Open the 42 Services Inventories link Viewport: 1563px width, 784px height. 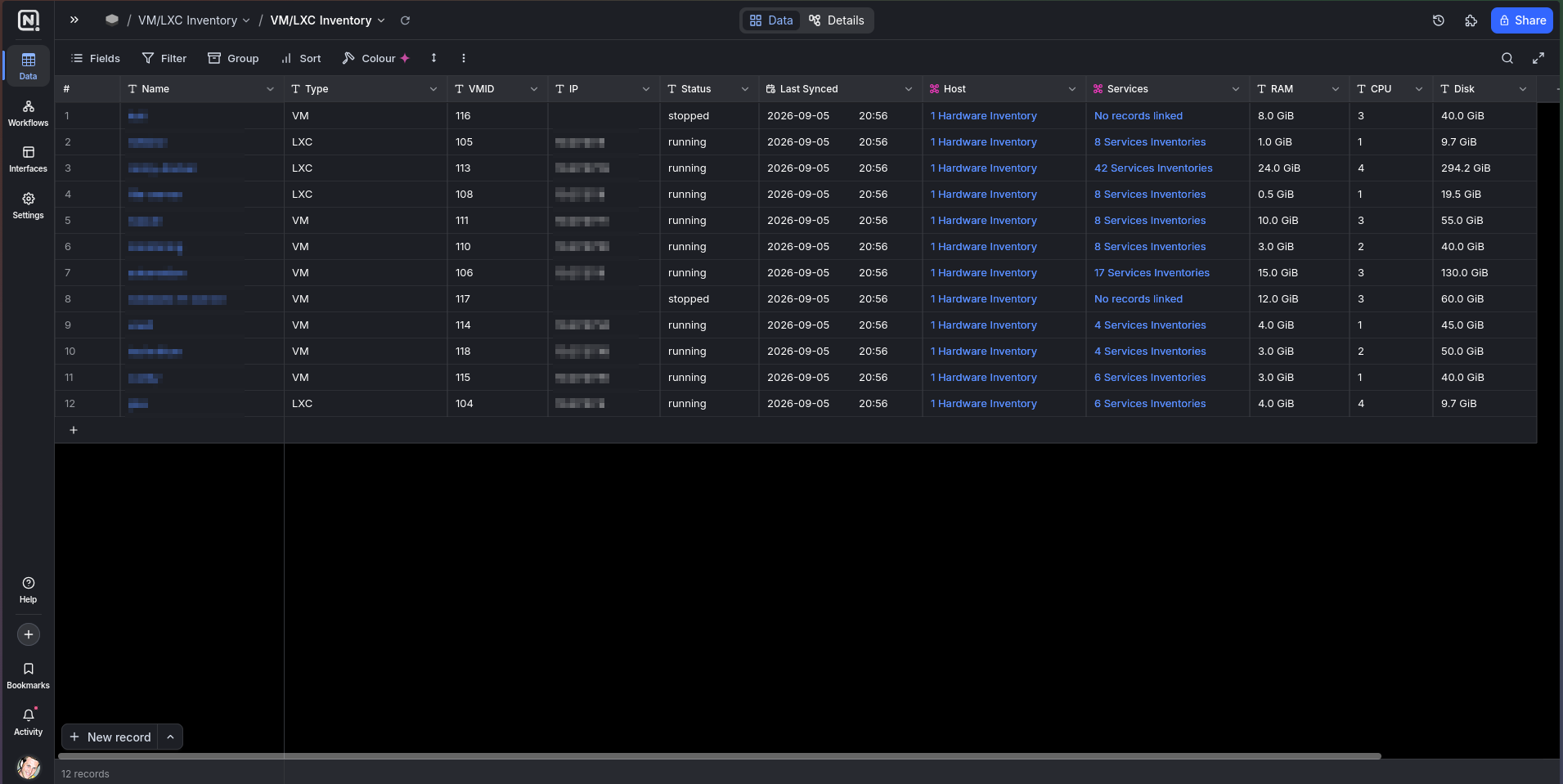1153,168
